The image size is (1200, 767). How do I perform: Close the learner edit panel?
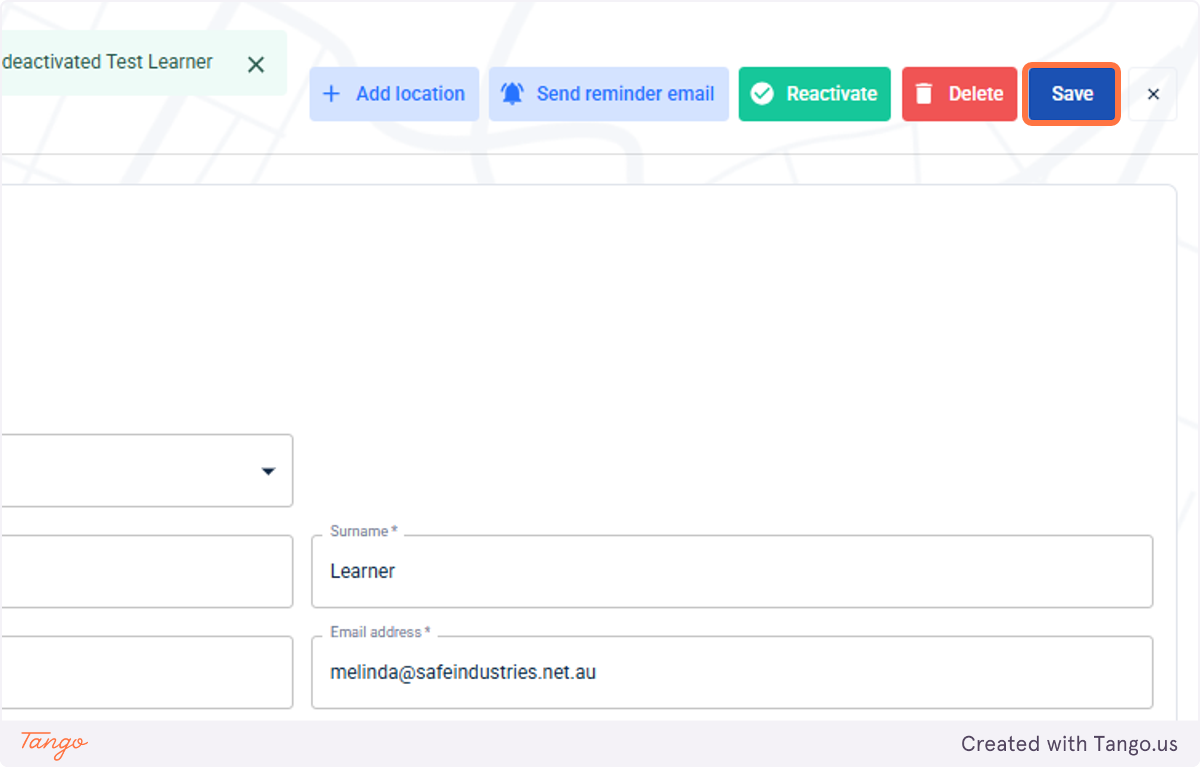pyautogui.click(x=1153, y=94)
